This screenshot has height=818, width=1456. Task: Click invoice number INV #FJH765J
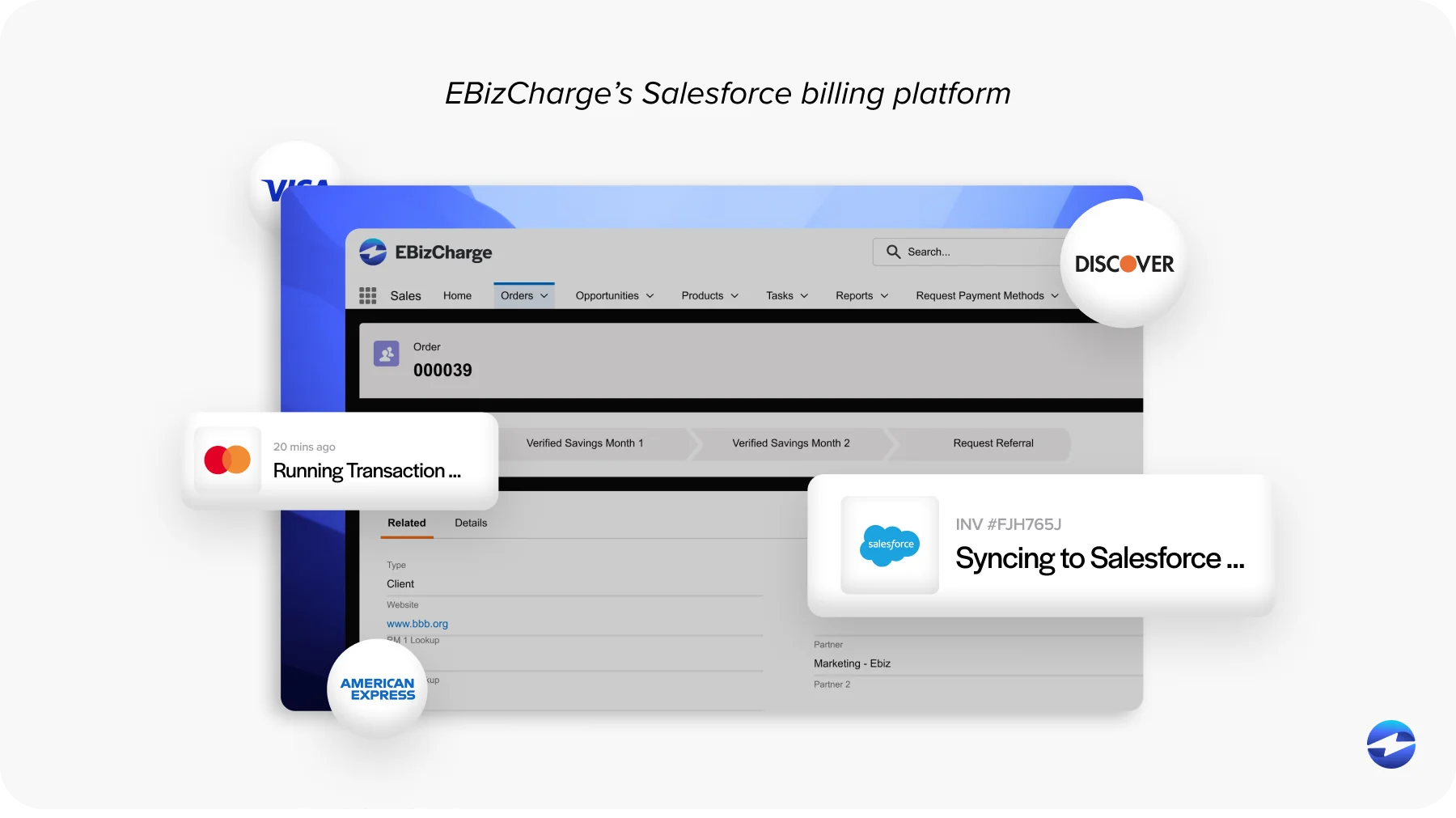tap(1009, 524)
